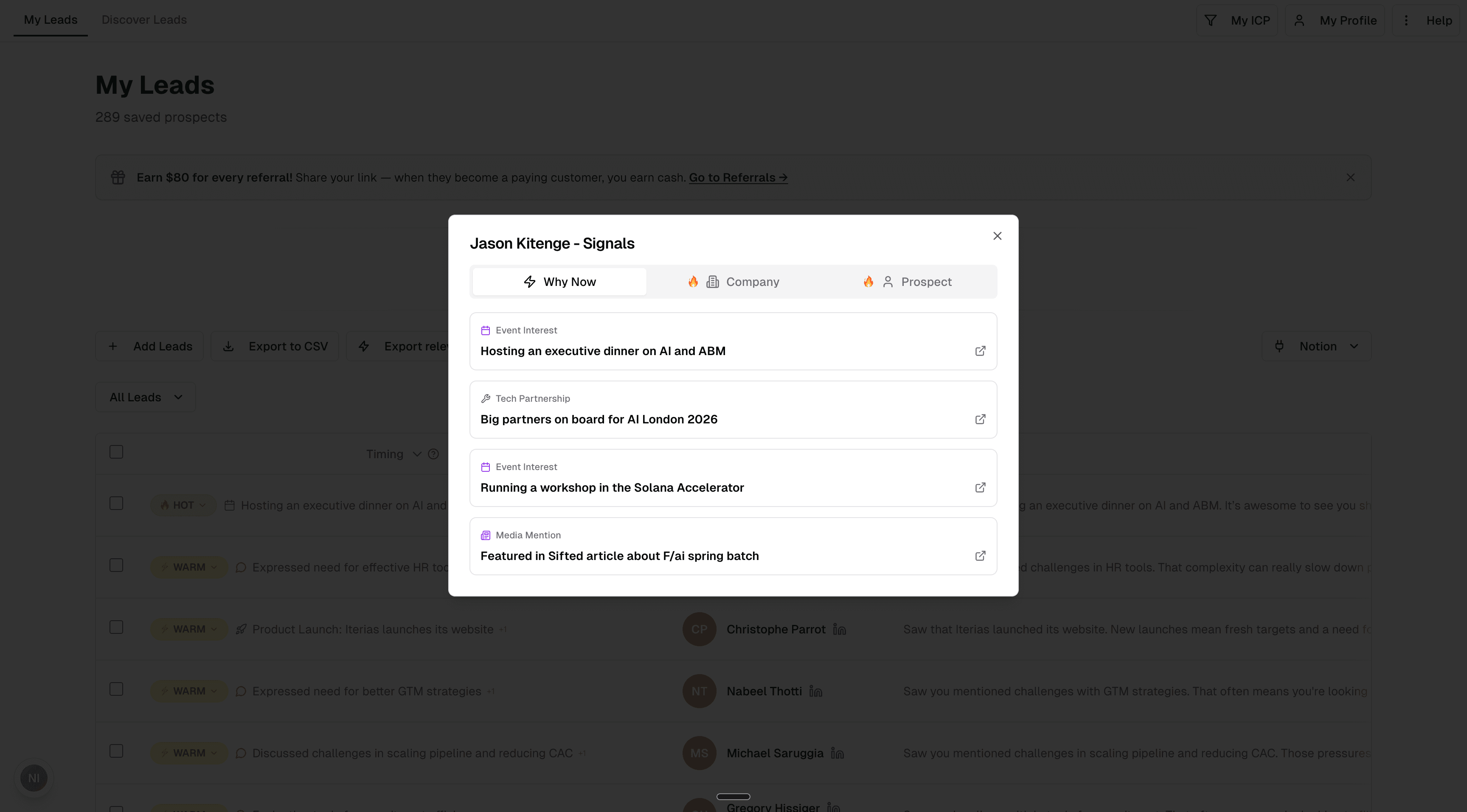Check the select-all checkbox in table header

115,451
